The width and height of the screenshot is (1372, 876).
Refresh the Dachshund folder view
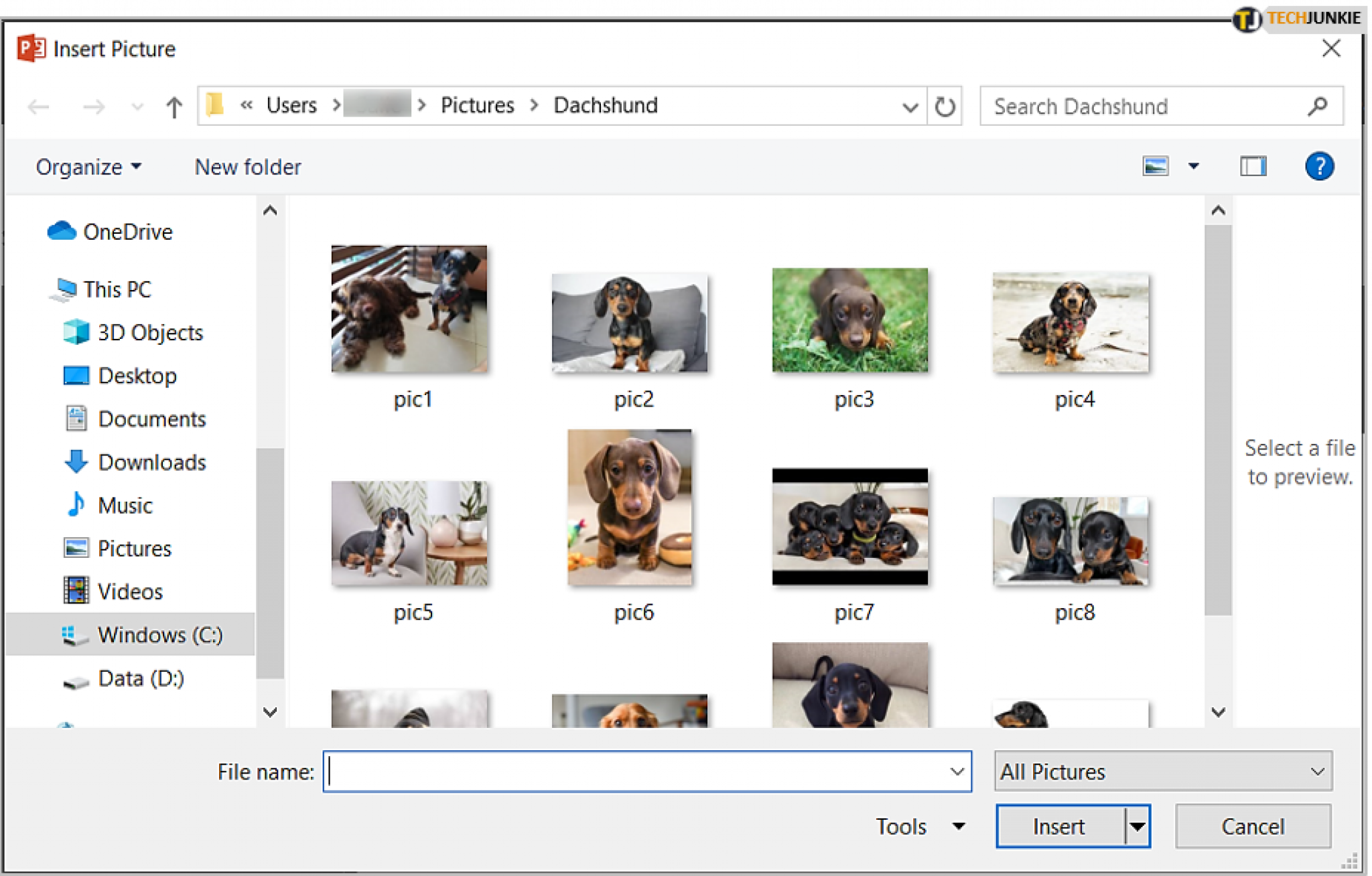coord(945,106)
